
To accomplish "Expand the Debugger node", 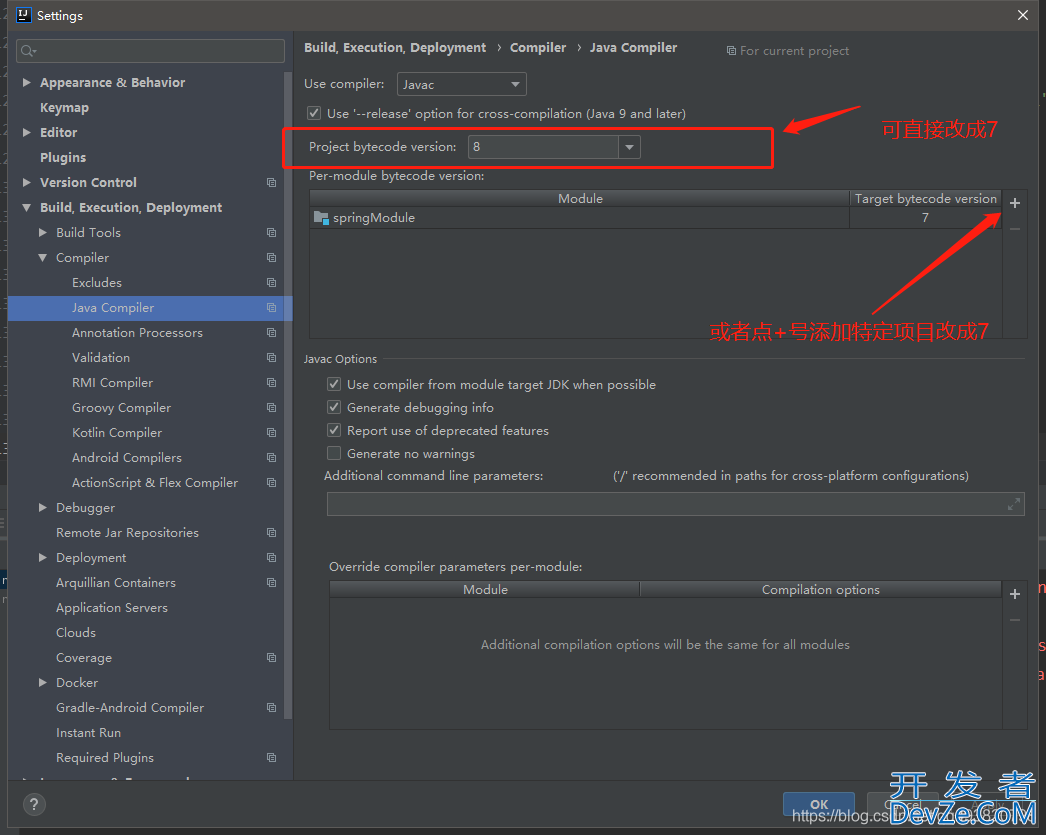I will pos(43,508).
